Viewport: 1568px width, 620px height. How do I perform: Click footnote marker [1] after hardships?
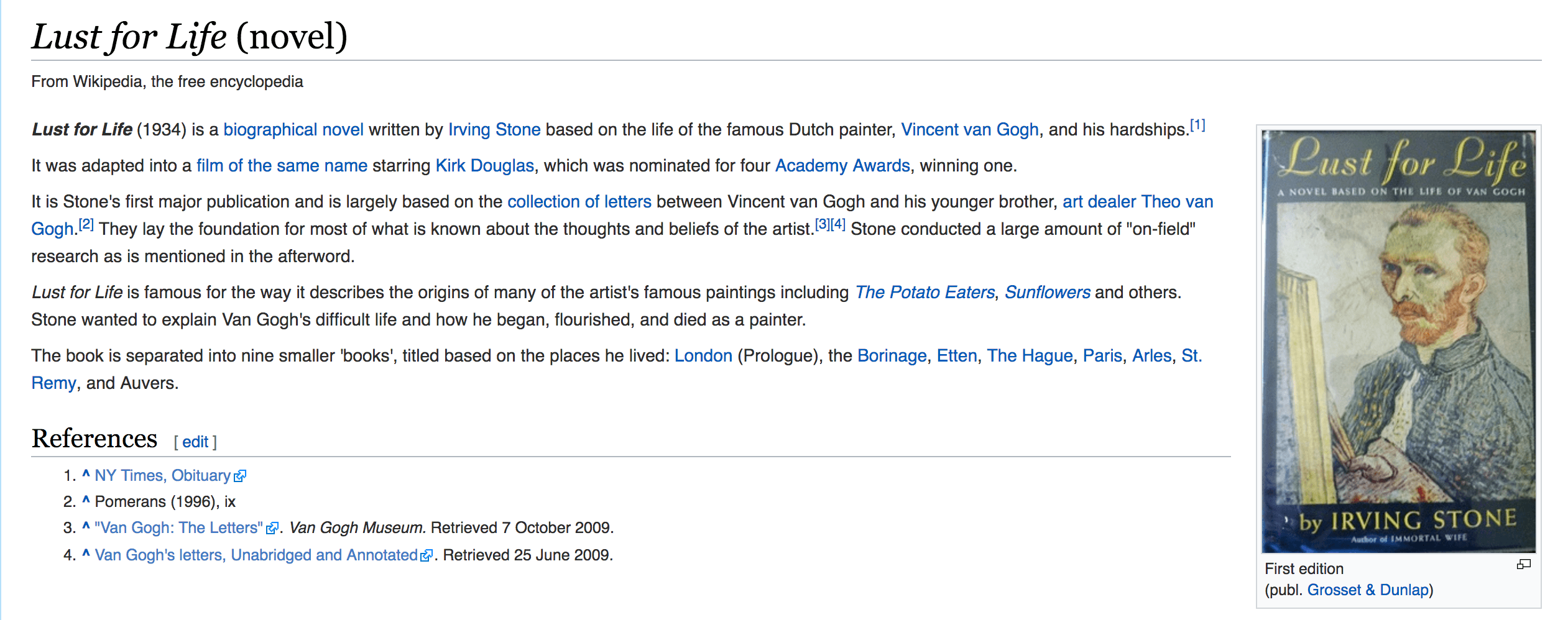pos(1197,125)
